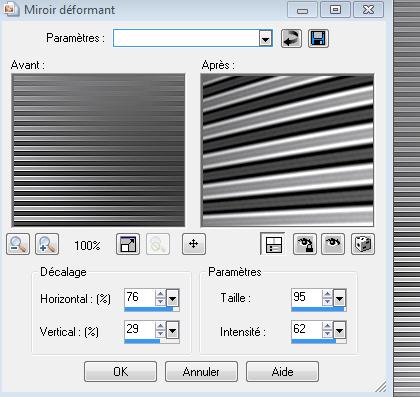
Task: Zoom in the preview with plus magnifier
Action: (47, 244)
